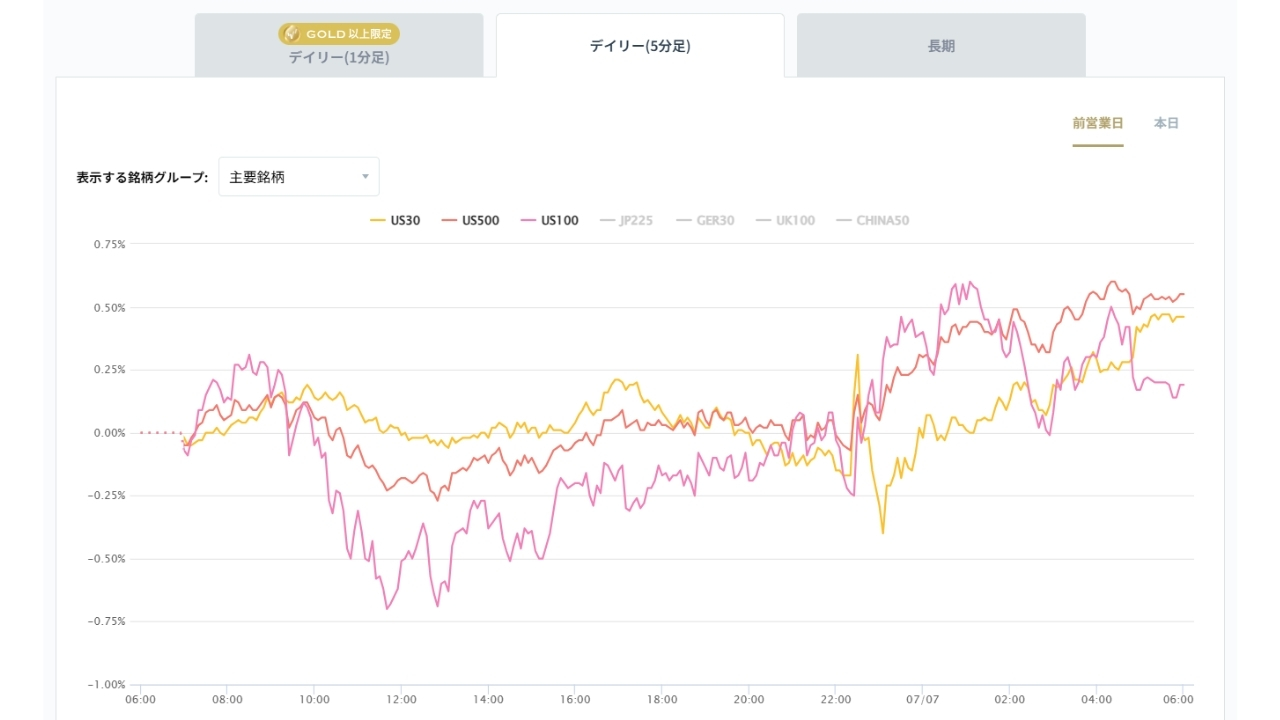This screenshot has width=1280, height=720.
Task: Select the デイリー(5分足) tab
Action: (640, 46)
